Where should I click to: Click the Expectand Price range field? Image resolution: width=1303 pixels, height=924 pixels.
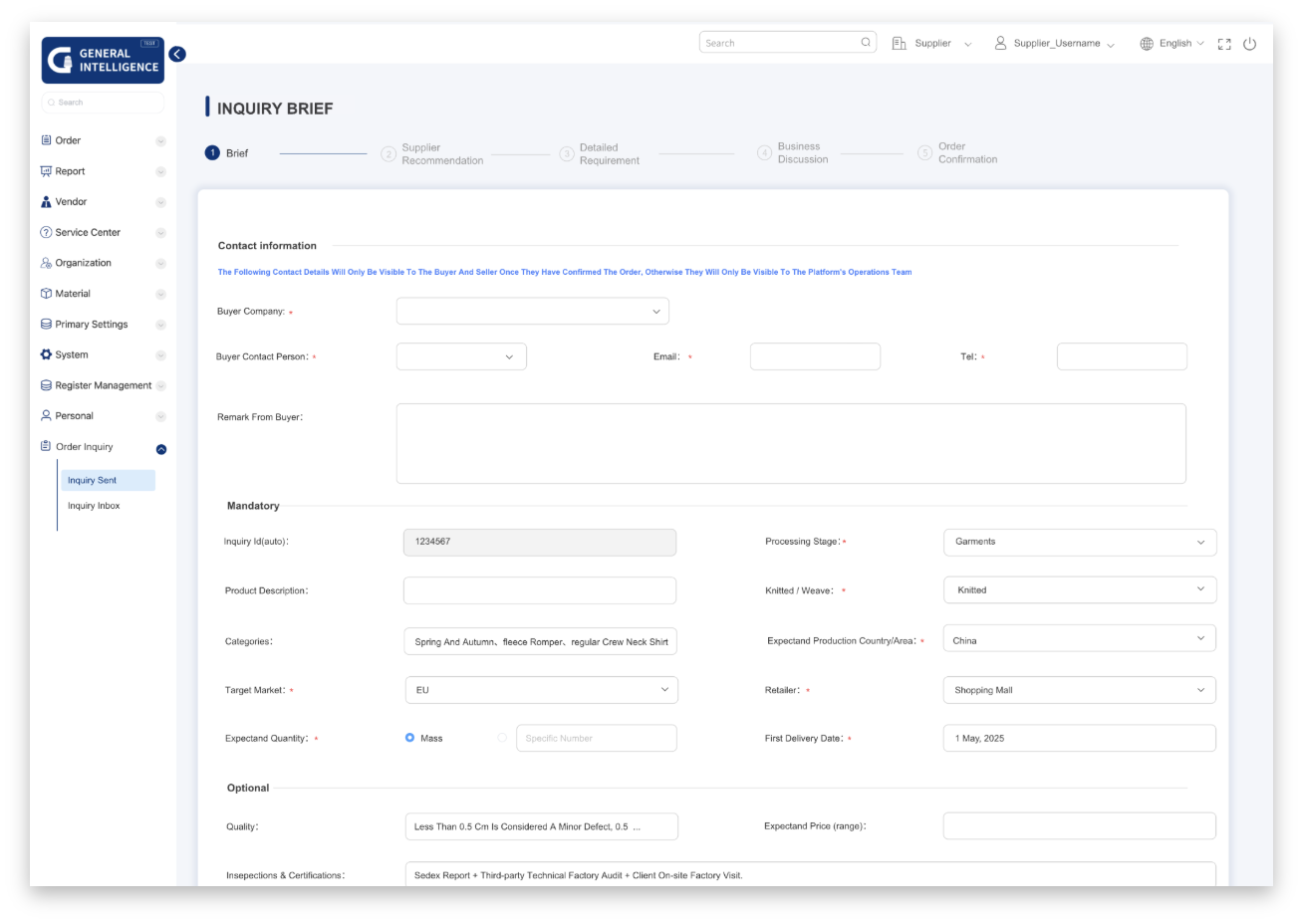click(1080, 825)
